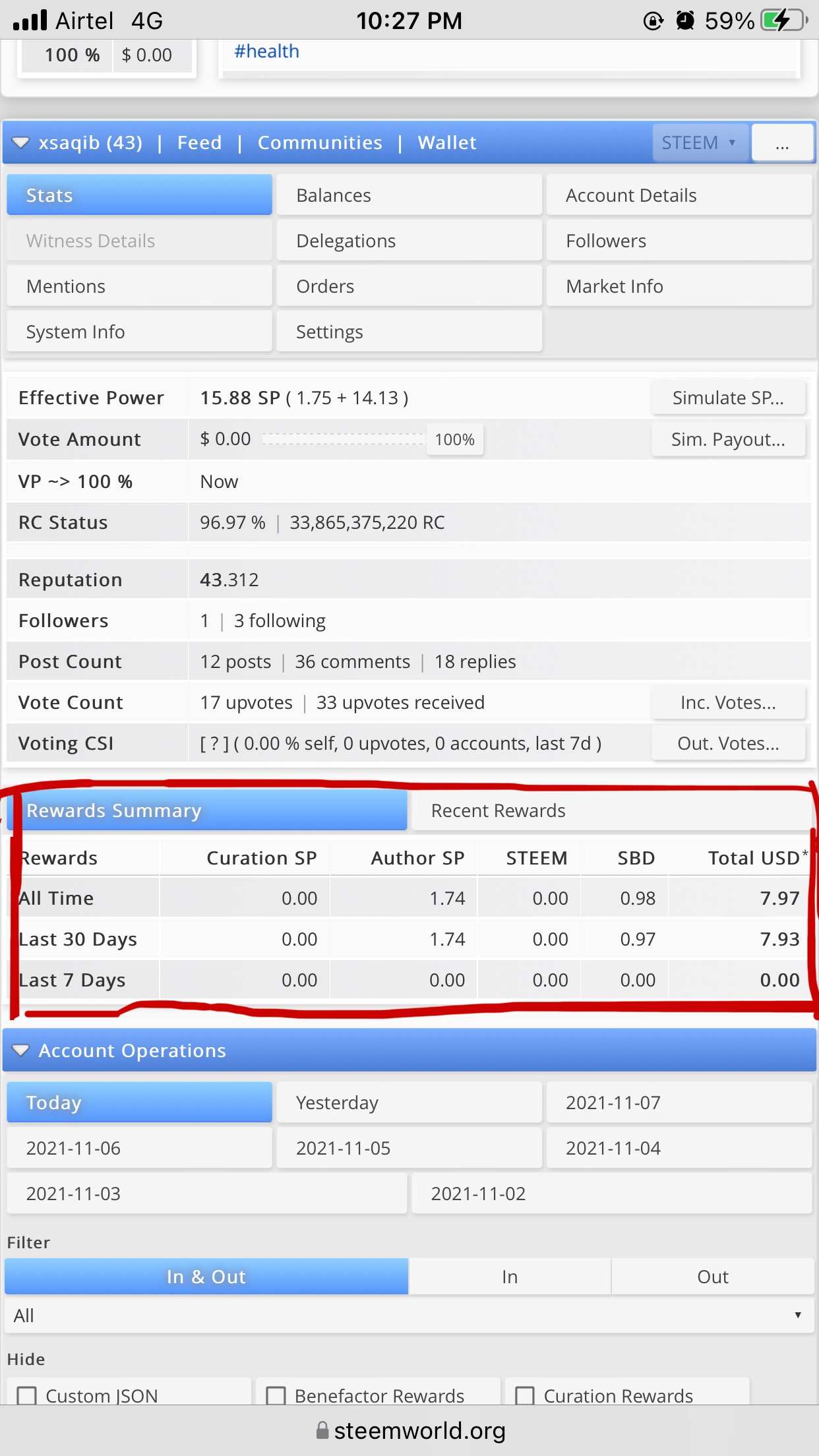Show operations for 2021-11-06
This screenshot has height=1456, width=819.
click(x=139, y=1148)
